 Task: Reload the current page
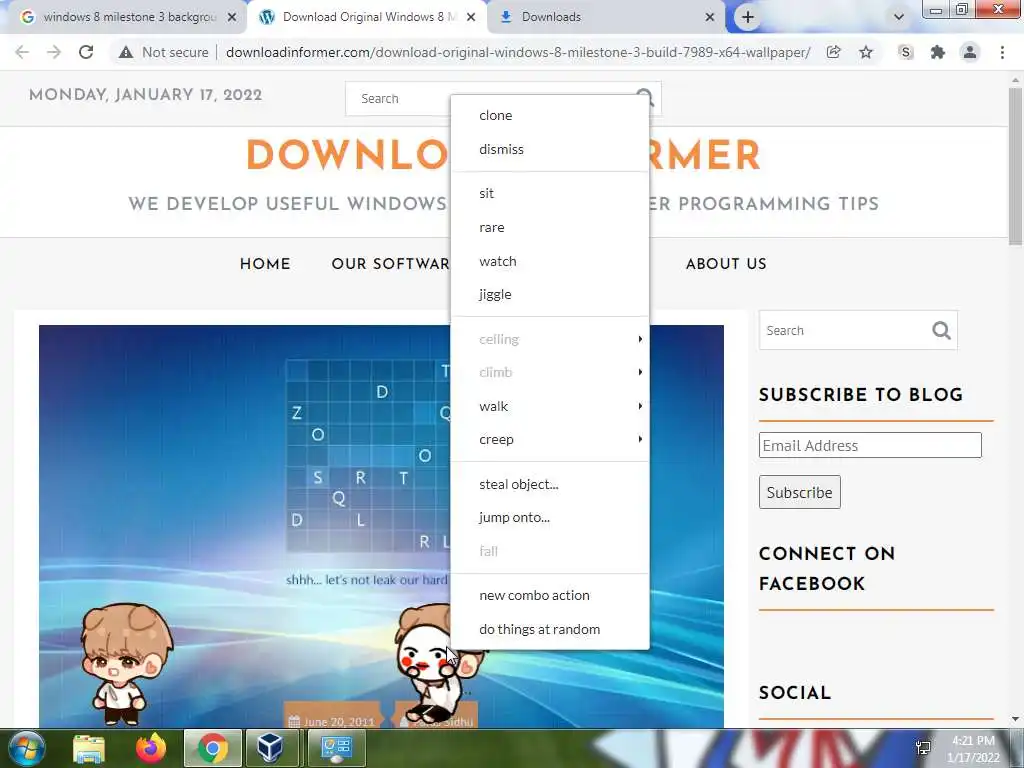coord(86,52)
